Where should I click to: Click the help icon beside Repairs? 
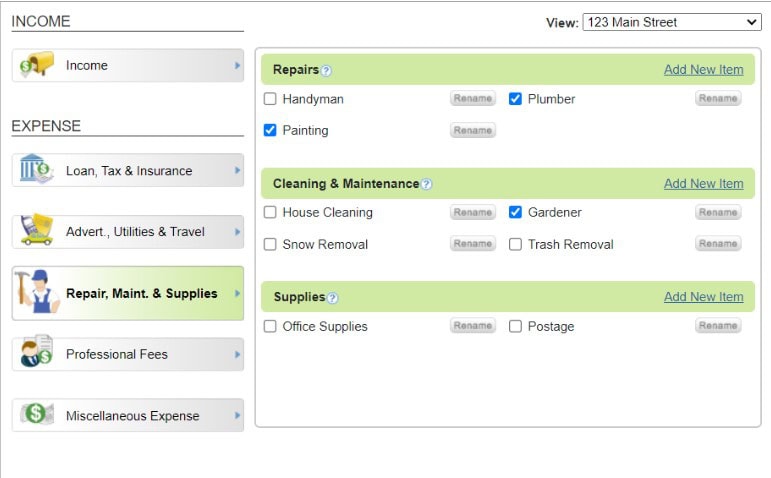[x=326, y=71]
